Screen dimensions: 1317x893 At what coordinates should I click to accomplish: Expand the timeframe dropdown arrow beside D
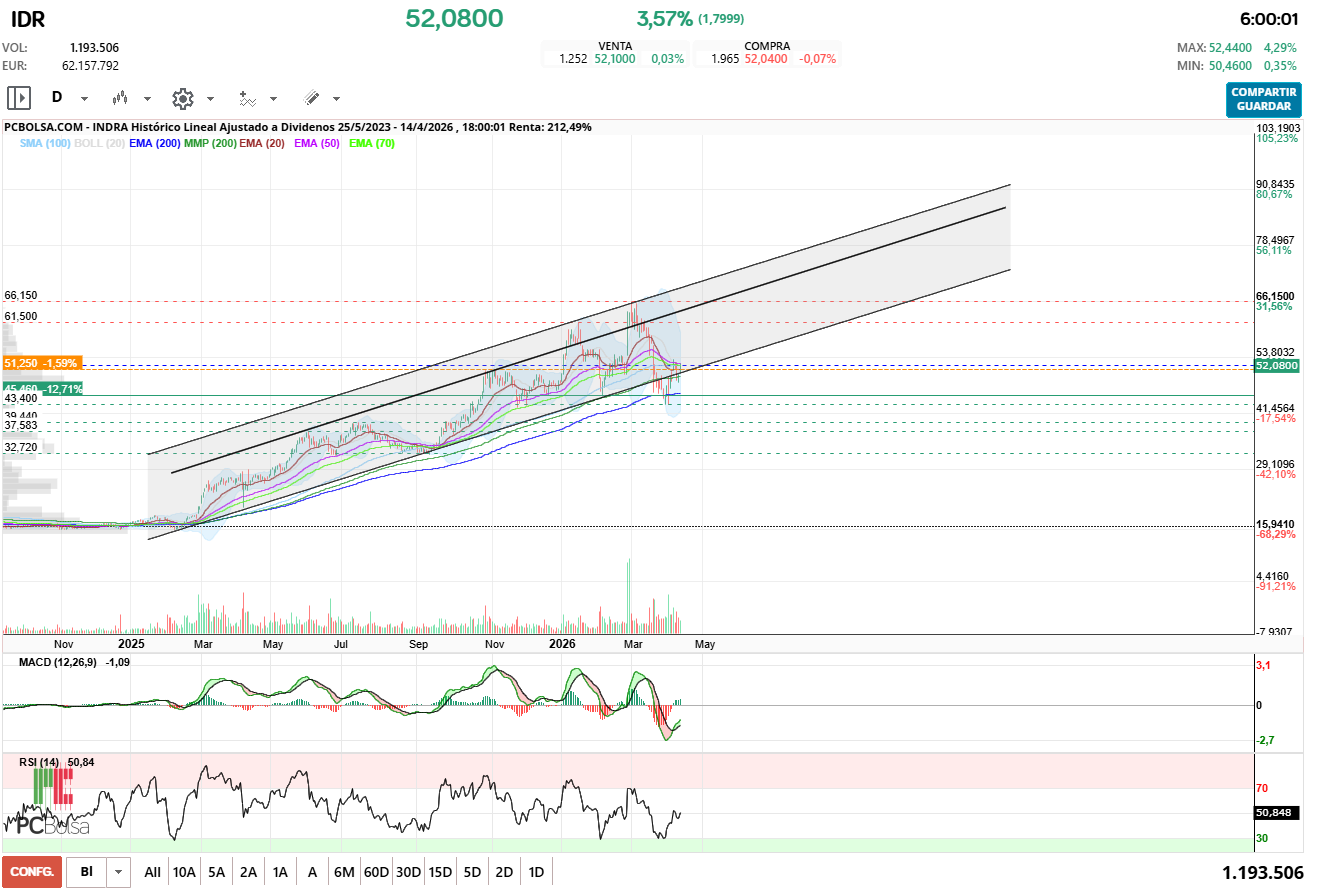[x=84, y=99]
